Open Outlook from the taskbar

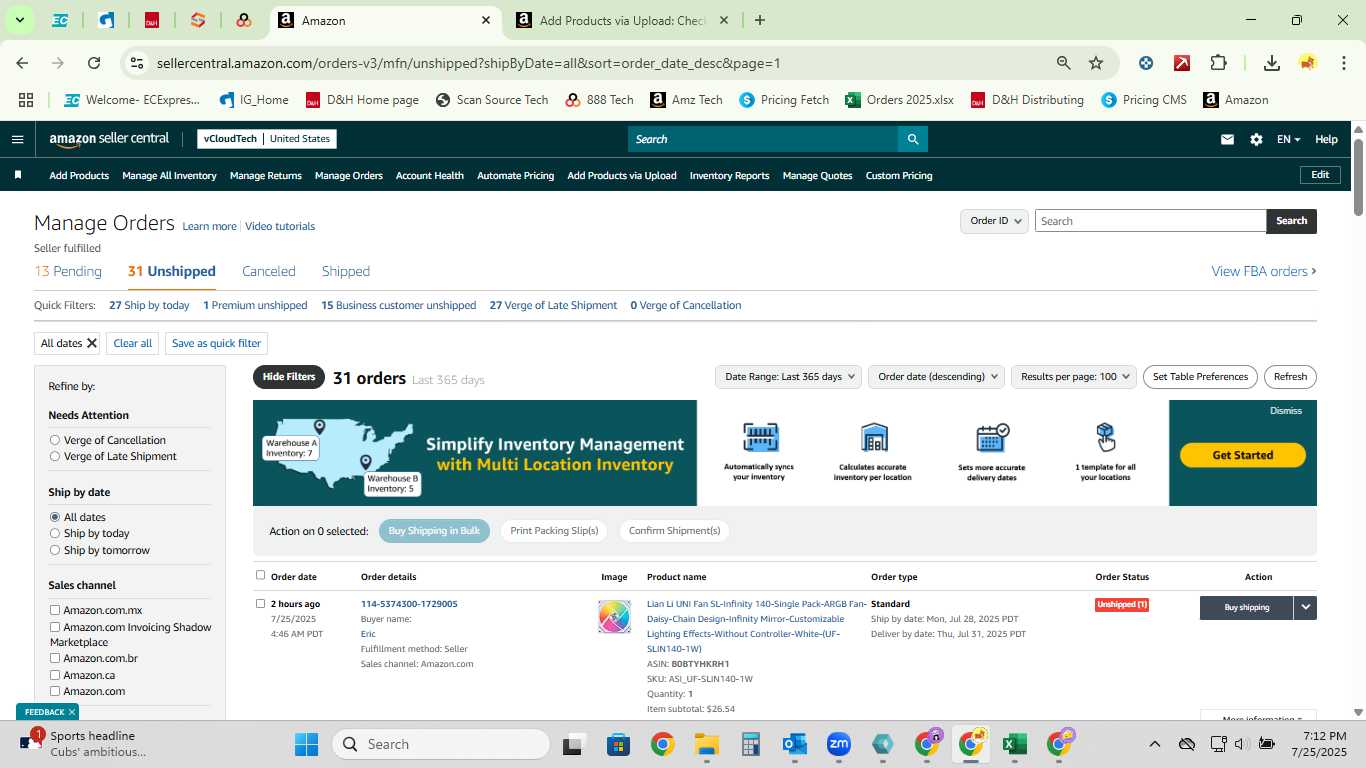point(795,744)
